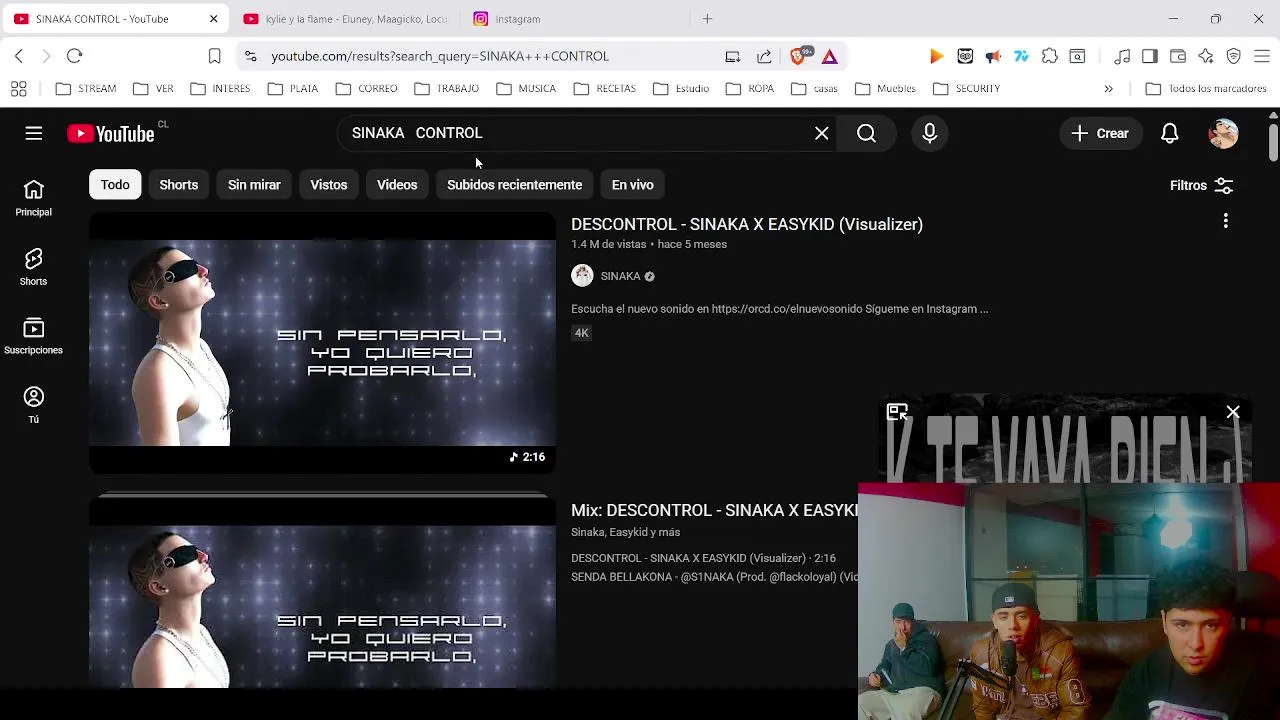Close the mini player overlay

[x=1233, y=412]
